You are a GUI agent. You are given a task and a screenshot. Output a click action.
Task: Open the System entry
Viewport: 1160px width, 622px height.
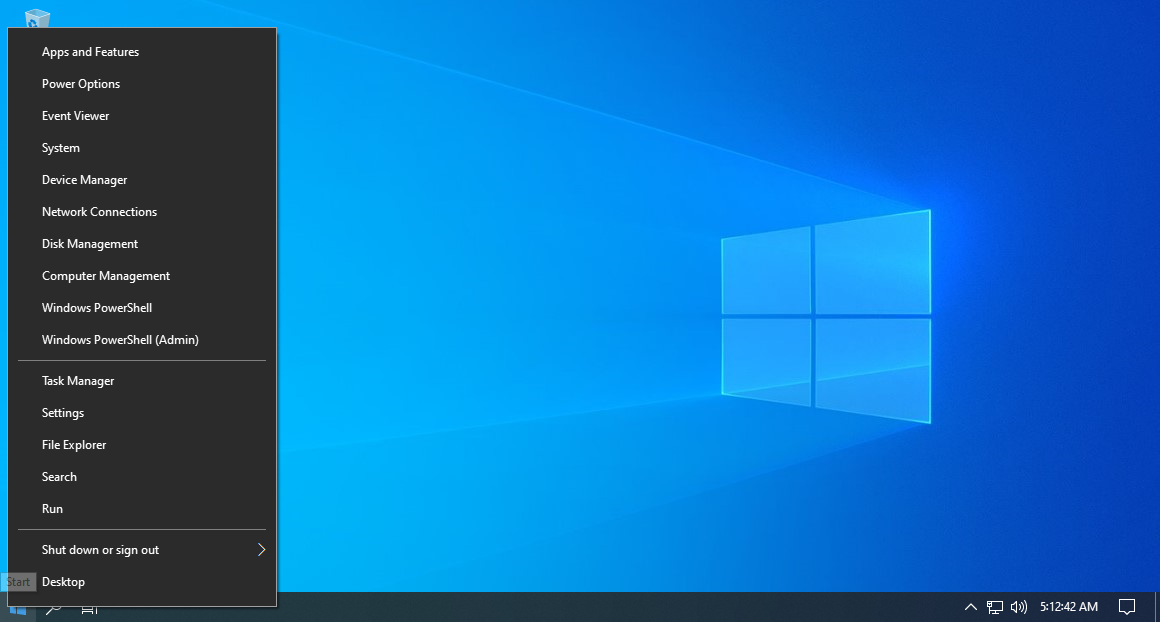pyautogui.click(x=142, y=148)
